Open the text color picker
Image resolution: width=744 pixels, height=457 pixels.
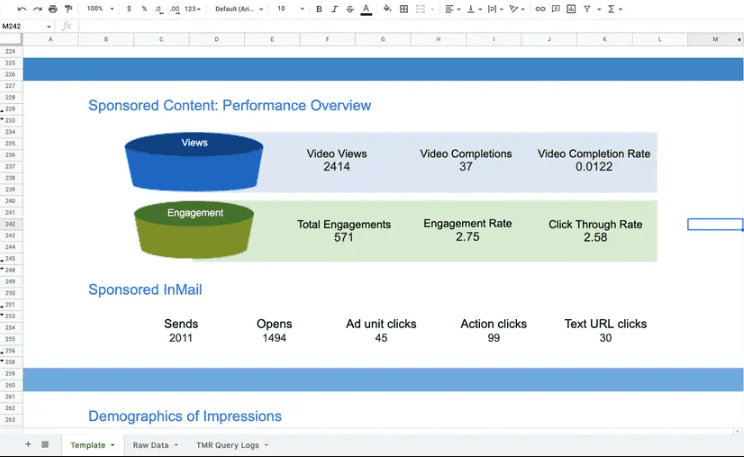[366, 9]
